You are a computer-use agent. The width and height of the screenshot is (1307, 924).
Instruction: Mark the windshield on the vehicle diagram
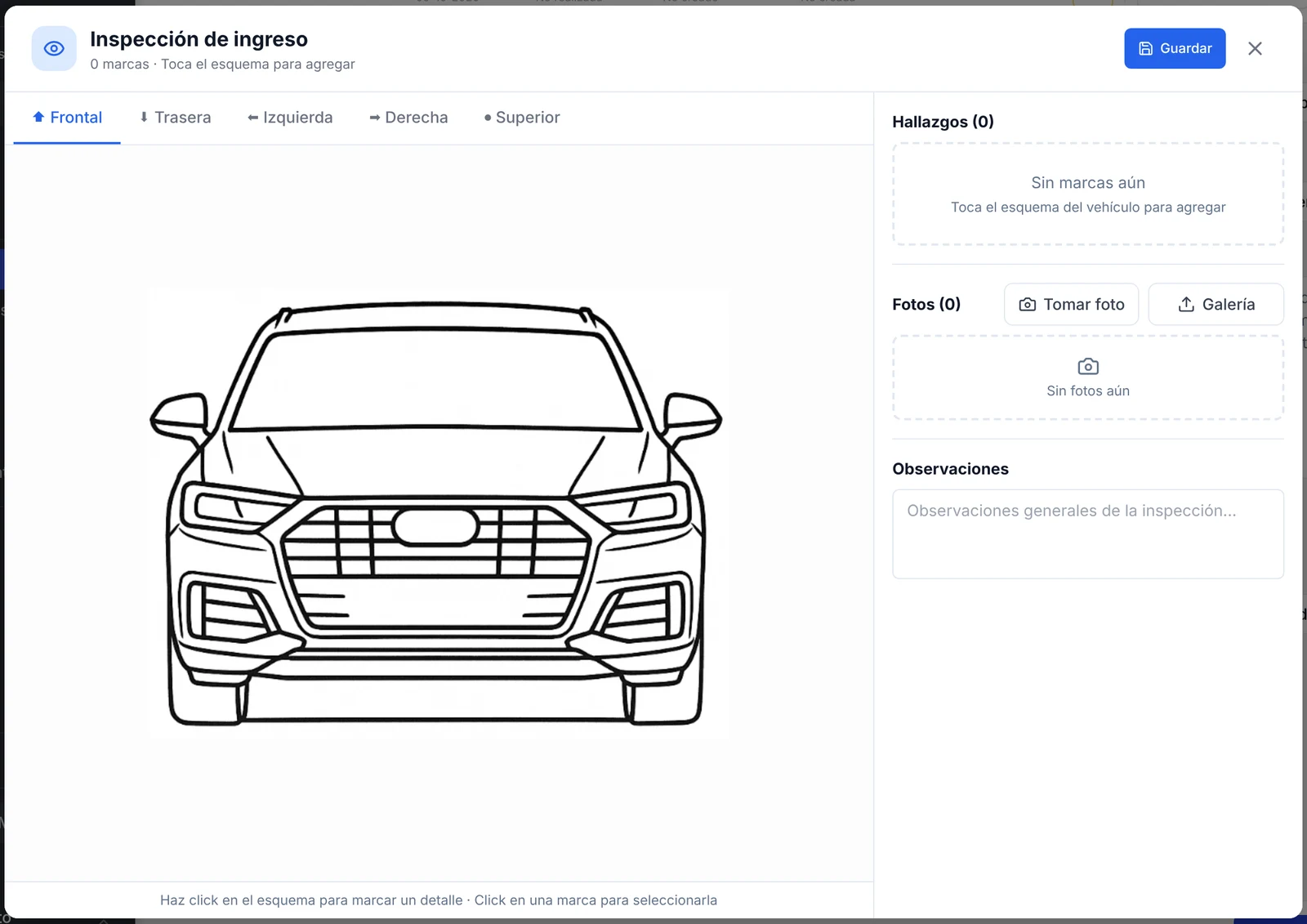pos(435,380)
